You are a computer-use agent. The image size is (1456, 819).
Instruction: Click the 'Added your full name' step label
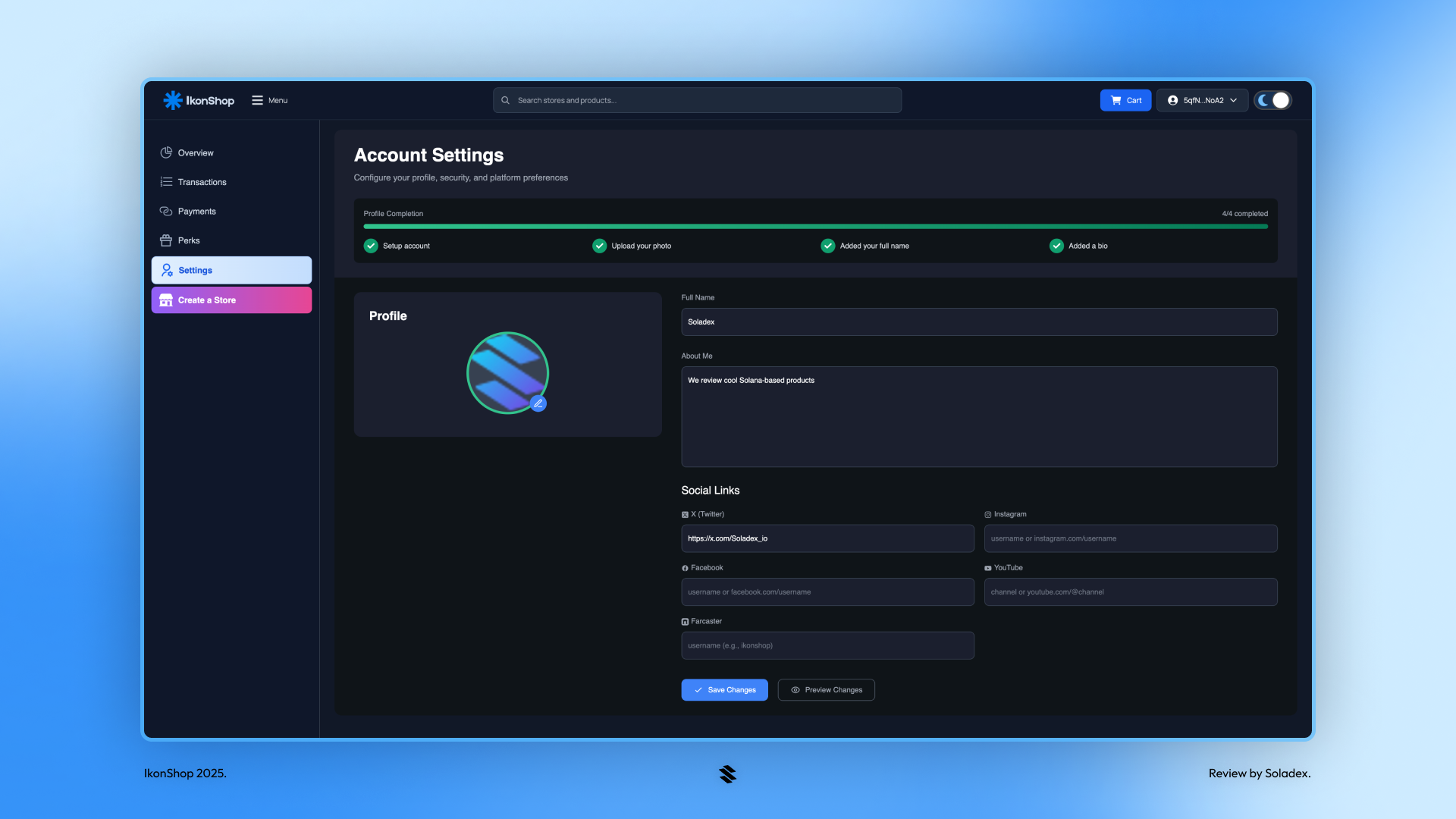[874, 246]
